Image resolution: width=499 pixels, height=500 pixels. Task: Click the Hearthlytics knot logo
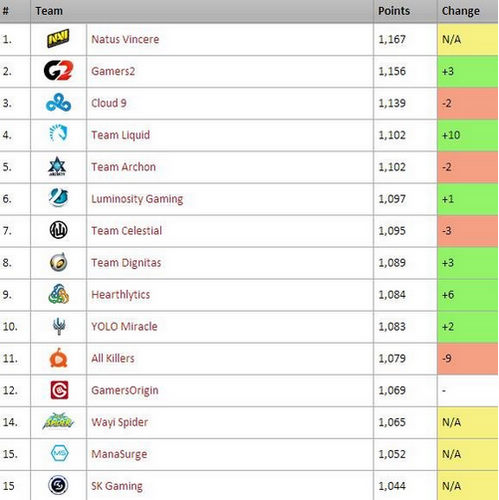click(x=58, y=294)
